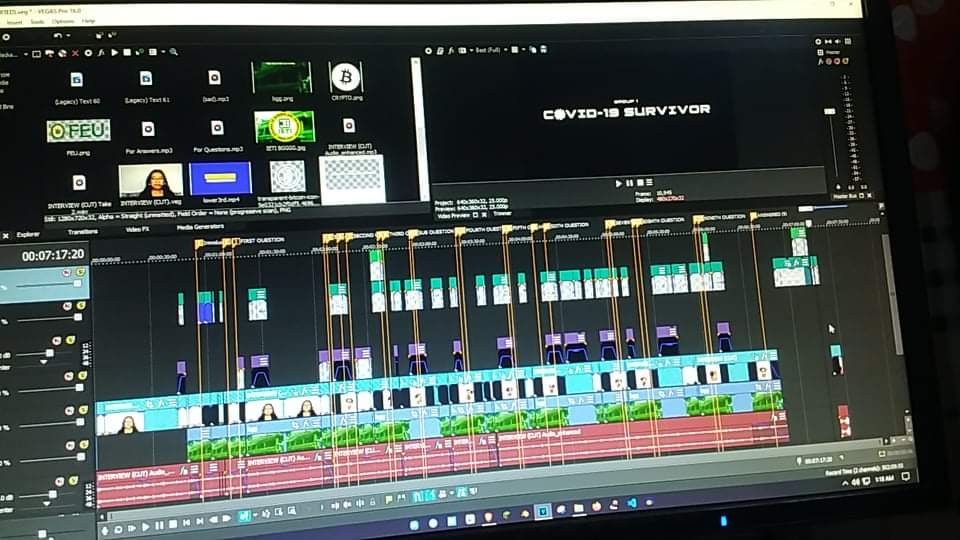Click Master FX icon in Master Bus

click(x=821, y=61)
